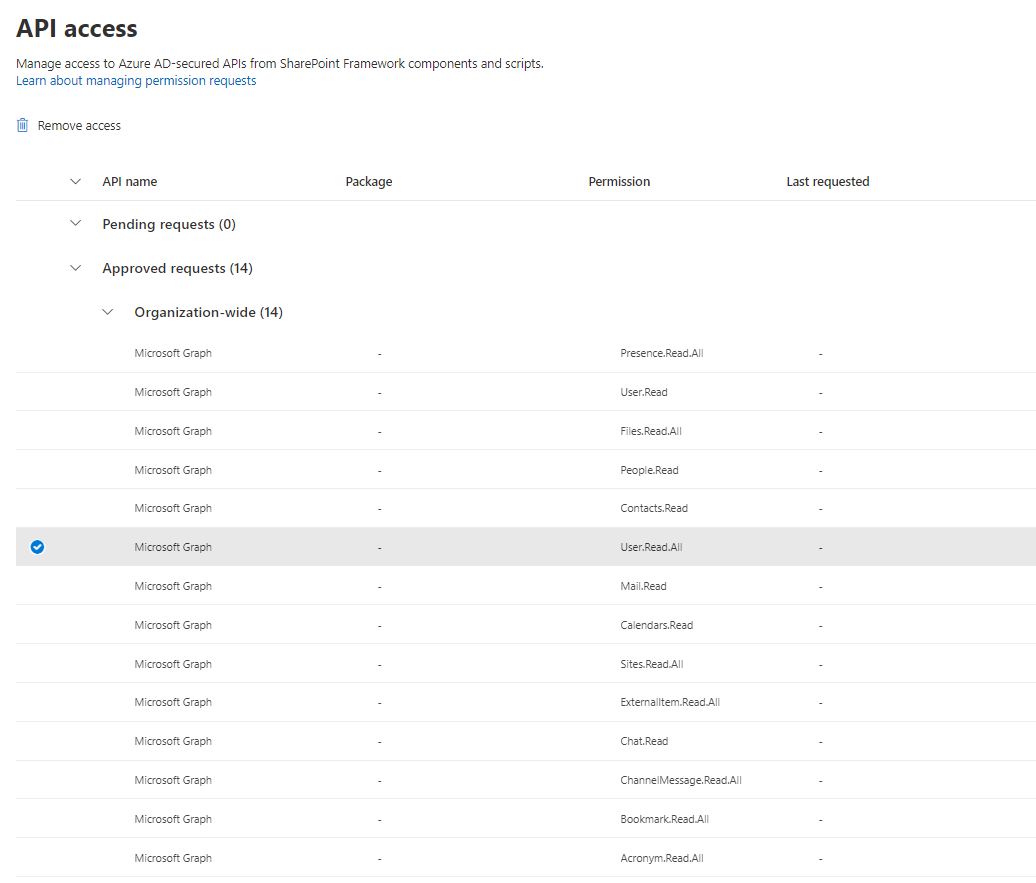The height and width of the screenshot is (883, 1036).
Task: Select the Sites.Read.All permission row
Action: [x=526, y=664]
